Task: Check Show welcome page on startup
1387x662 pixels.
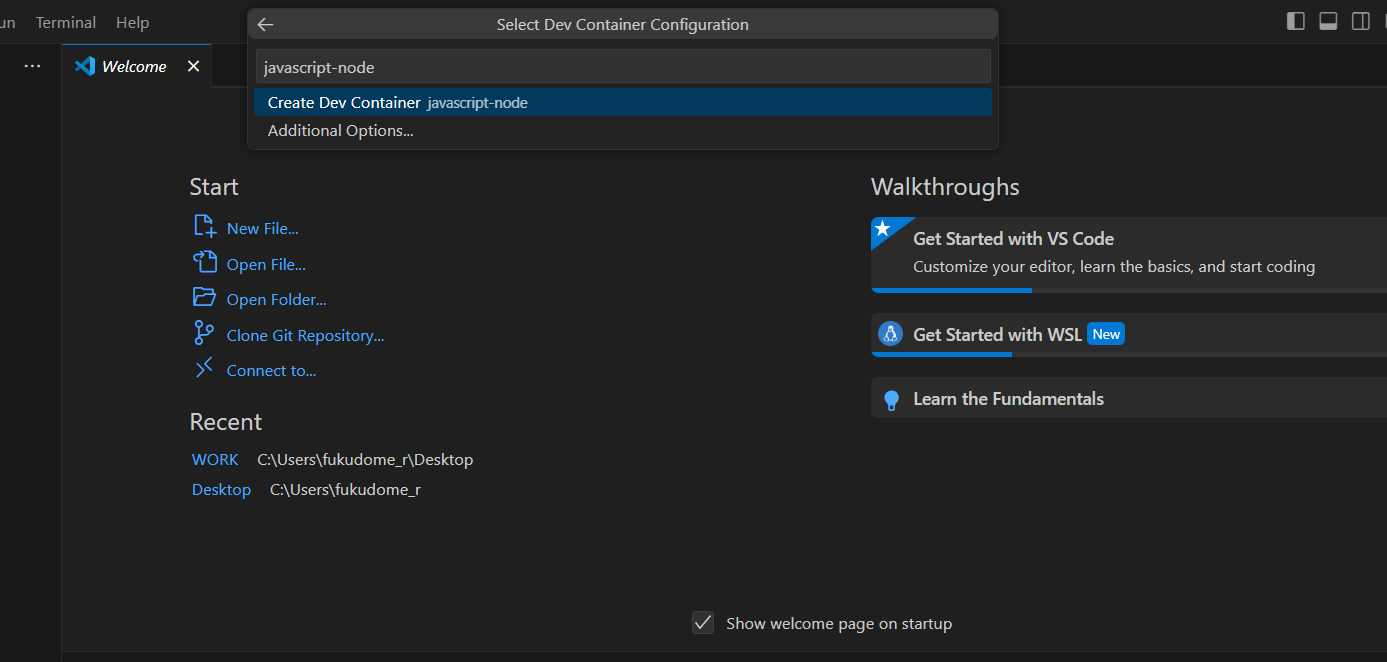Action: pos(703,622)
